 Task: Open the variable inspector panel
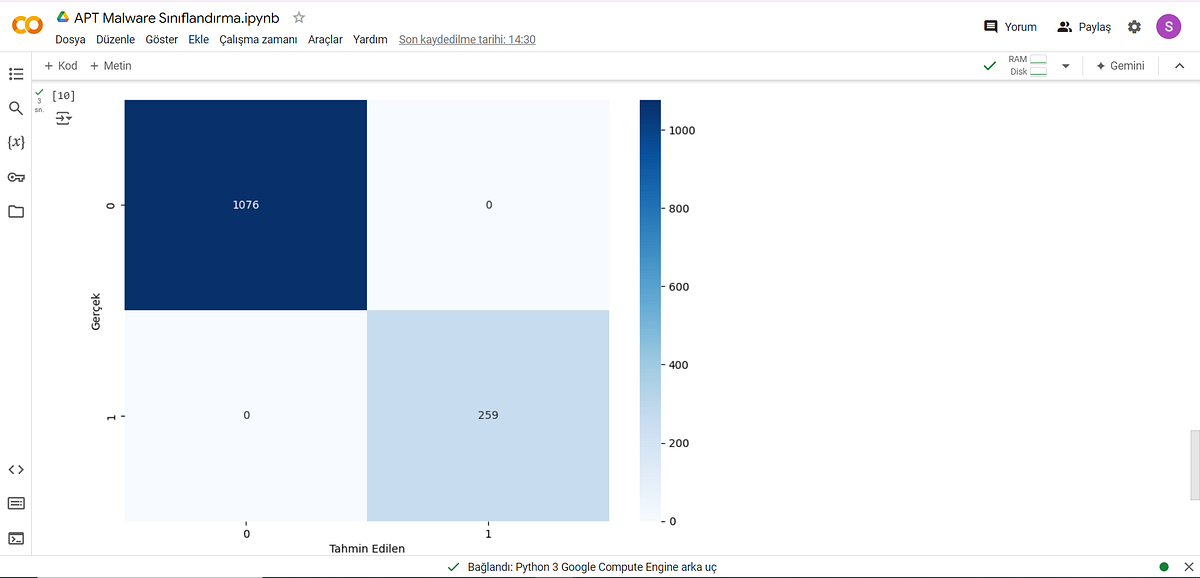tap(15, 142)
